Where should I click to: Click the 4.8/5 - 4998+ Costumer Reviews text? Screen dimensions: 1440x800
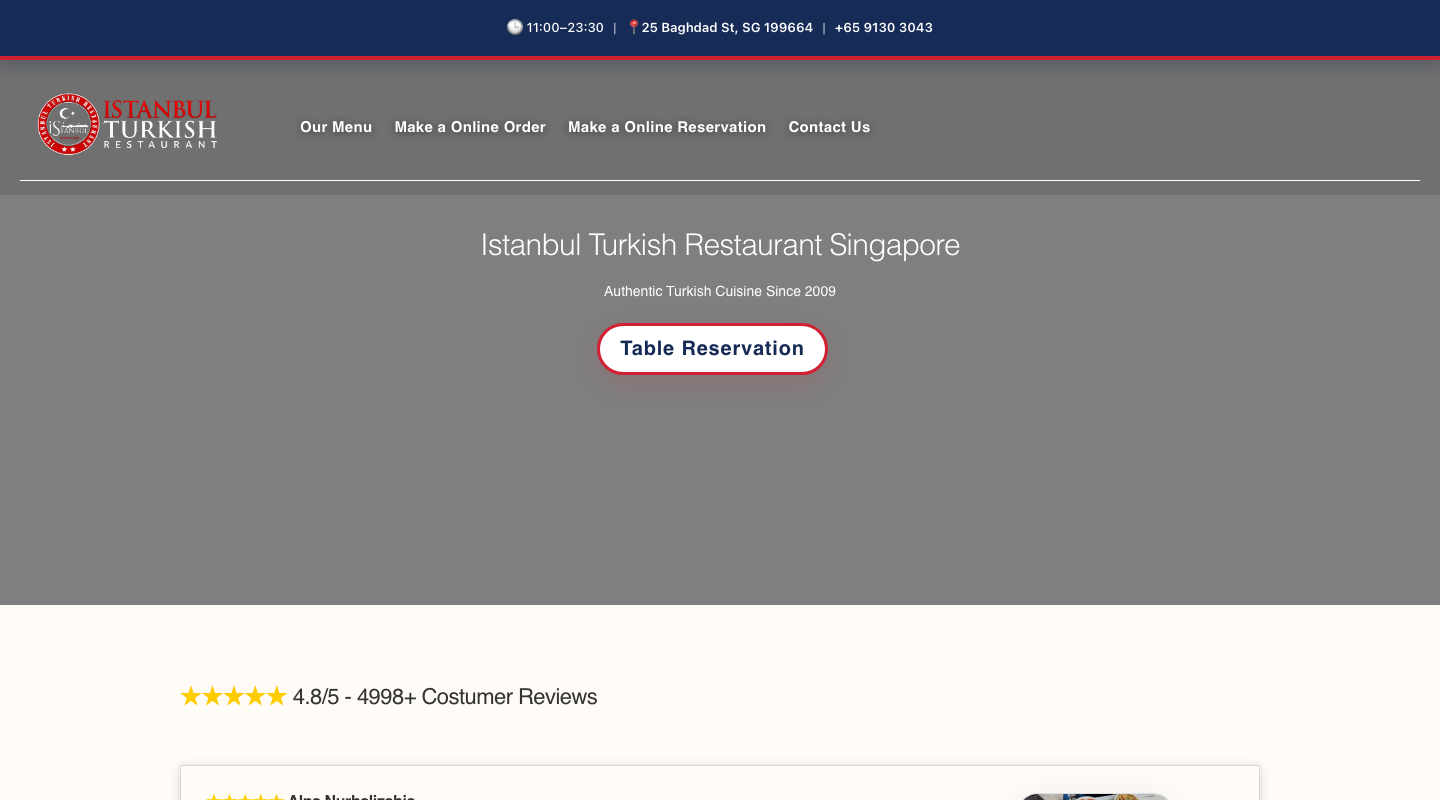(x=445, y=697)
